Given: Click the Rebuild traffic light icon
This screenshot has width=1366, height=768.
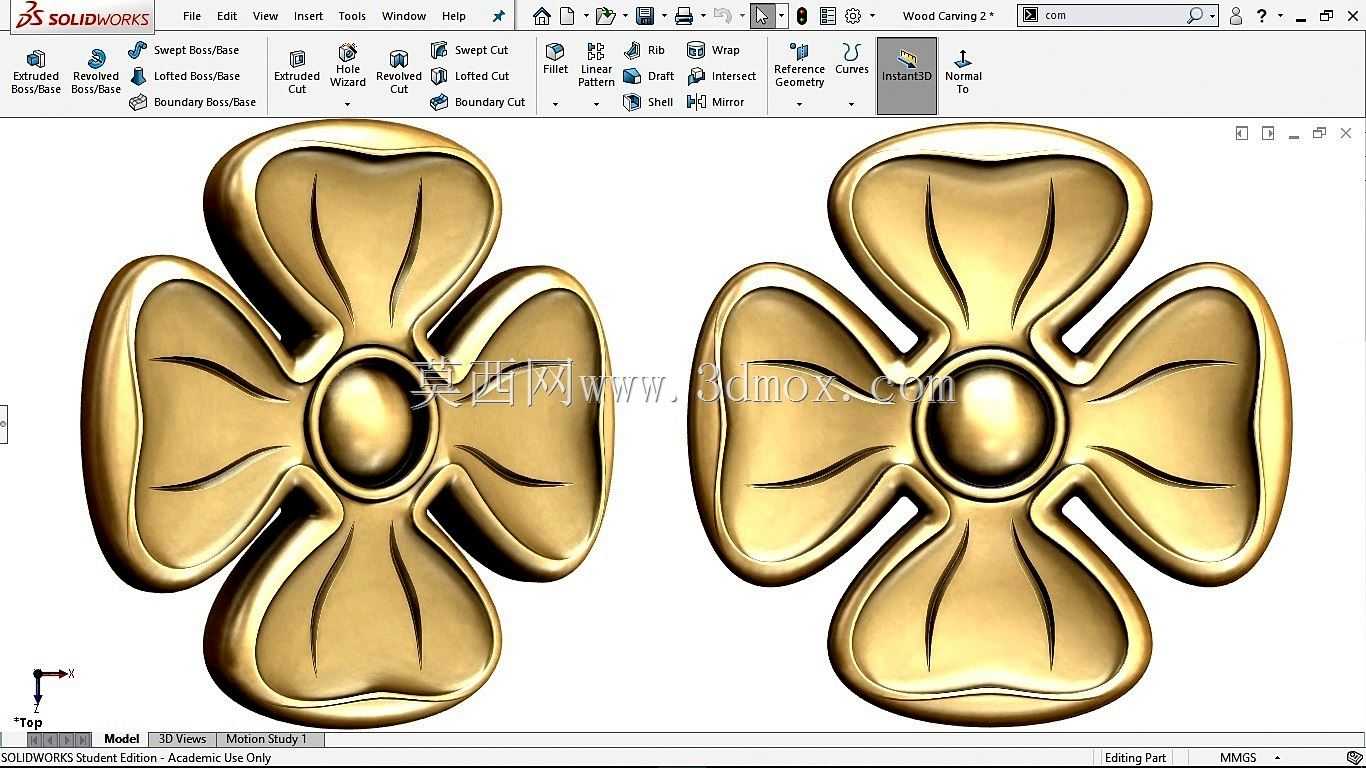Looking at the screenshot, I should tap(802, 16).
